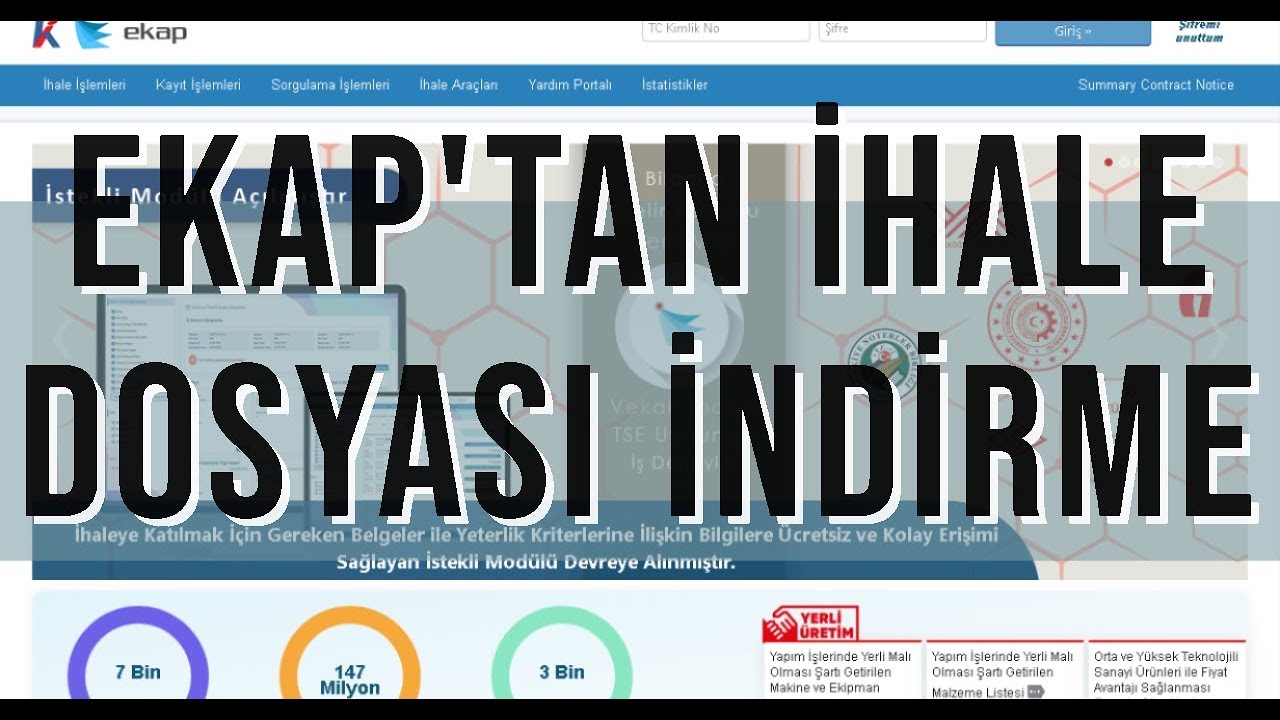This screenshot has height=720, width=1280.
Task: Select the active red carousel dot
Action: 1108,162
